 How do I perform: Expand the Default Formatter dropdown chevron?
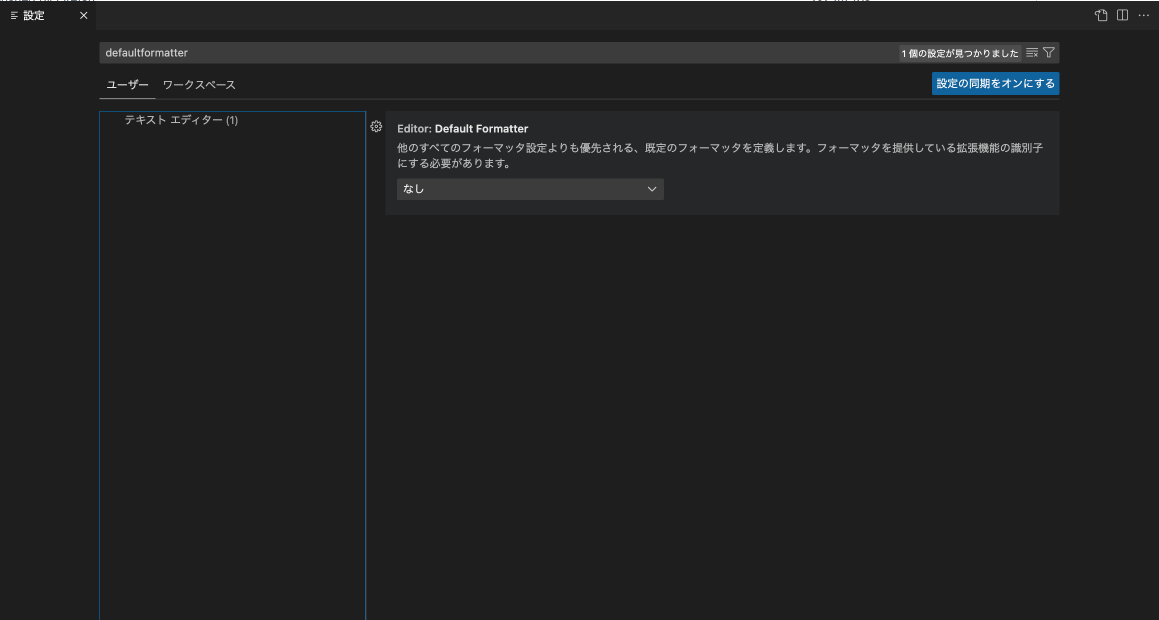click(x=652, y=189)
